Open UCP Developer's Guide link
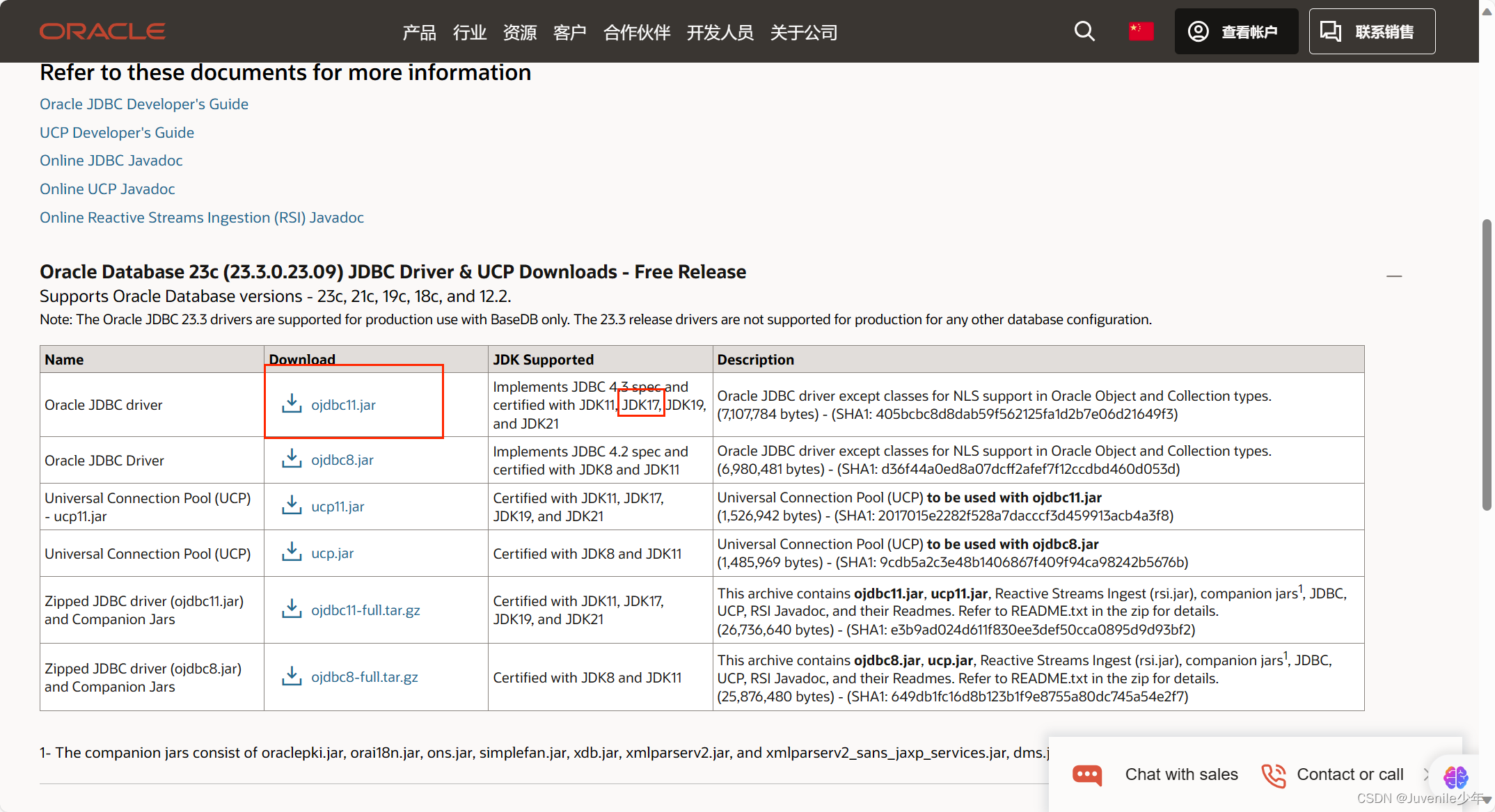 coord(117,133)
